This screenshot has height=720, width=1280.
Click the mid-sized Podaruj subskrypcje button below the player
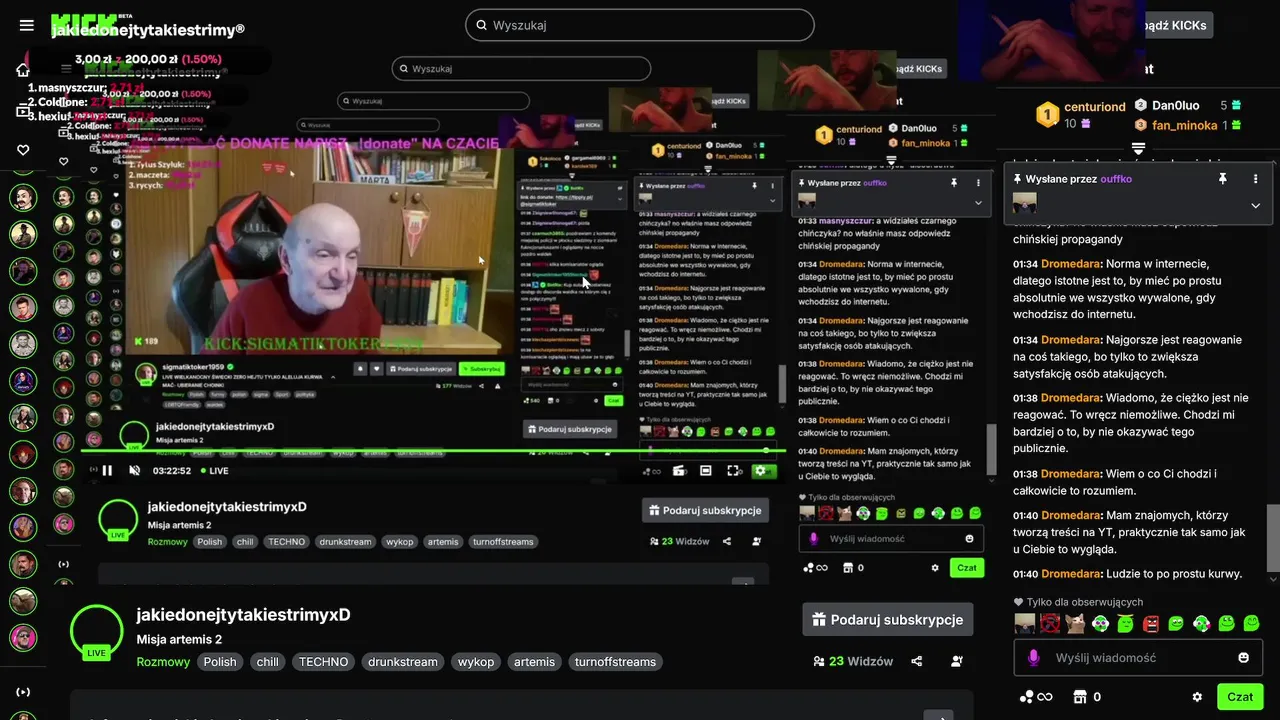705,510
